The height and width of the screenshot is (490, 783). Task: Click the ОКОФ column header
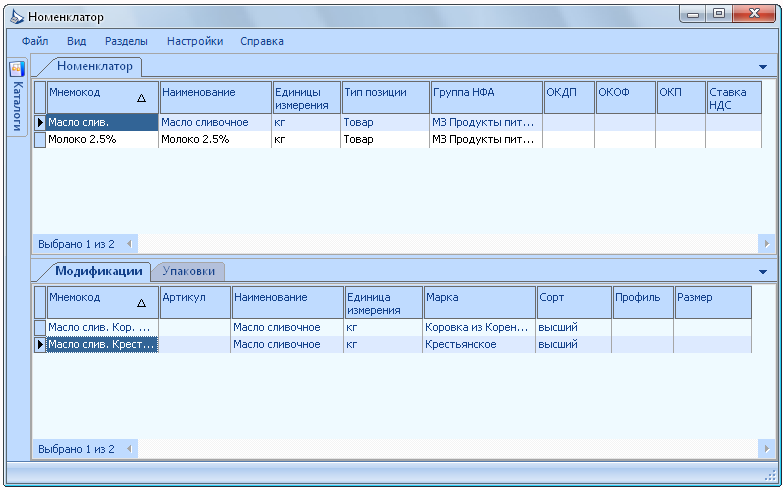[x=626, y=97]
